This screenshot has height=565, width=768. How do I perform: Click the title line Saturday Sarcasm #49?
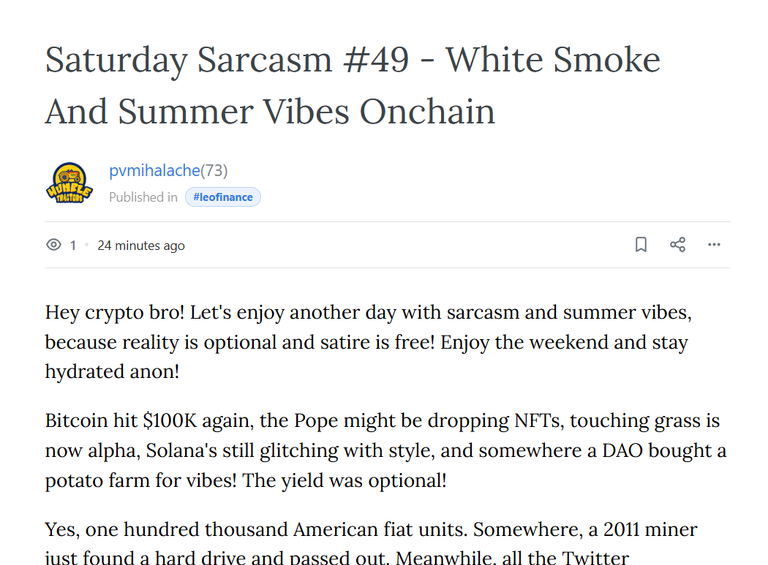tap(227, 60)
